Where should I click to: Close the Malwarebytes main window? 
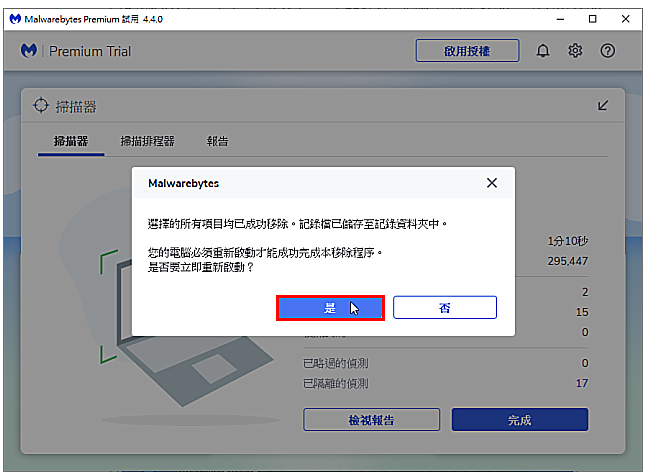tap(626, 19)
